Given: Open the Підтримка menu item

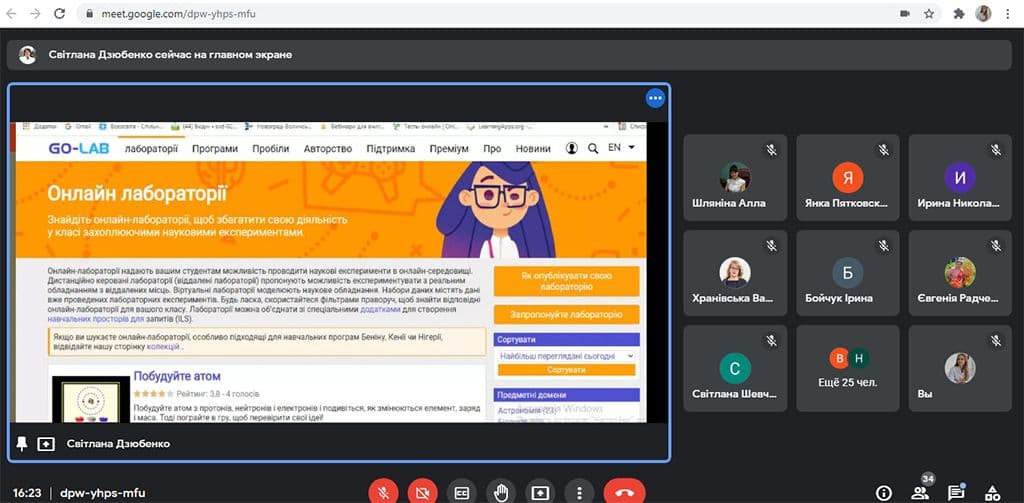Looking at the screenshot, I should tap(391, 149).
